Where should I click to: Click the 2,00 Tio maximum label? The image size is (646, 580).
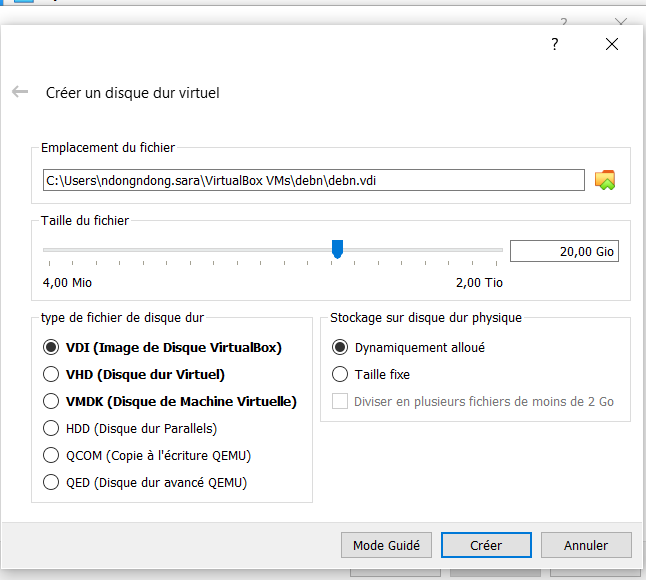coord(479,283)
